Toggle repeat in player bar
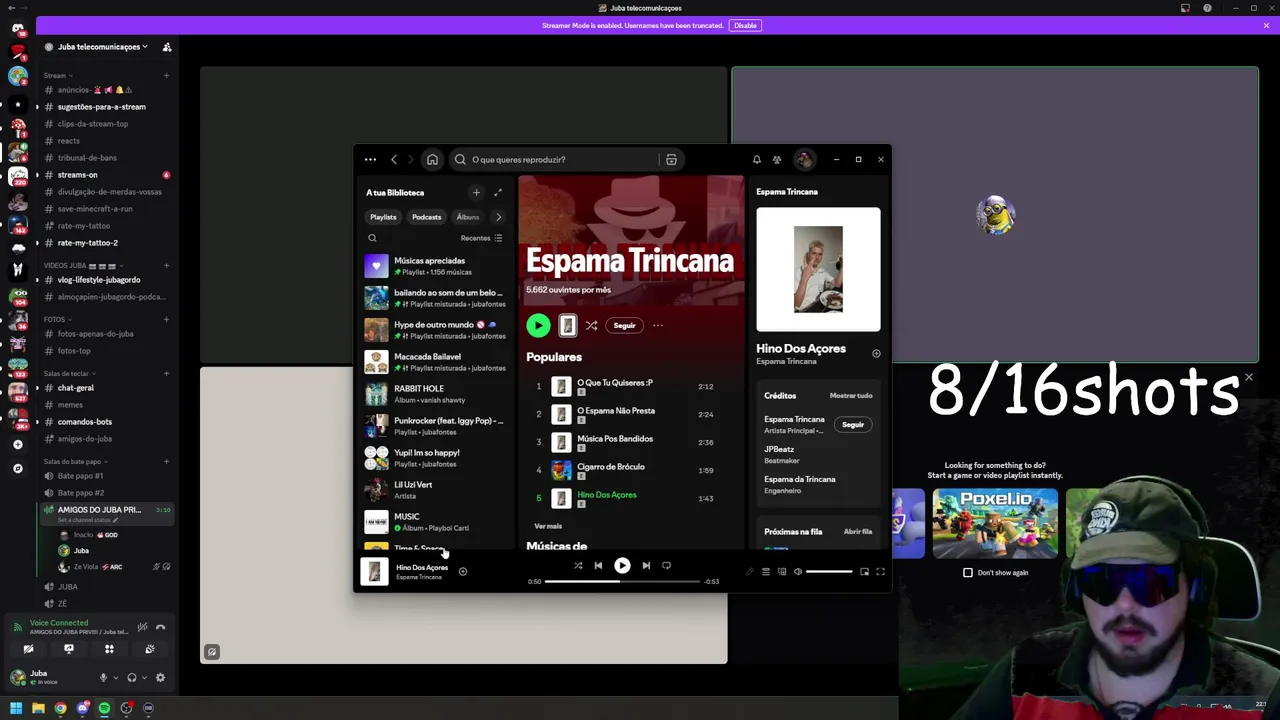The height and width of the screenshot is (720, 1280). tap(667, 566)
